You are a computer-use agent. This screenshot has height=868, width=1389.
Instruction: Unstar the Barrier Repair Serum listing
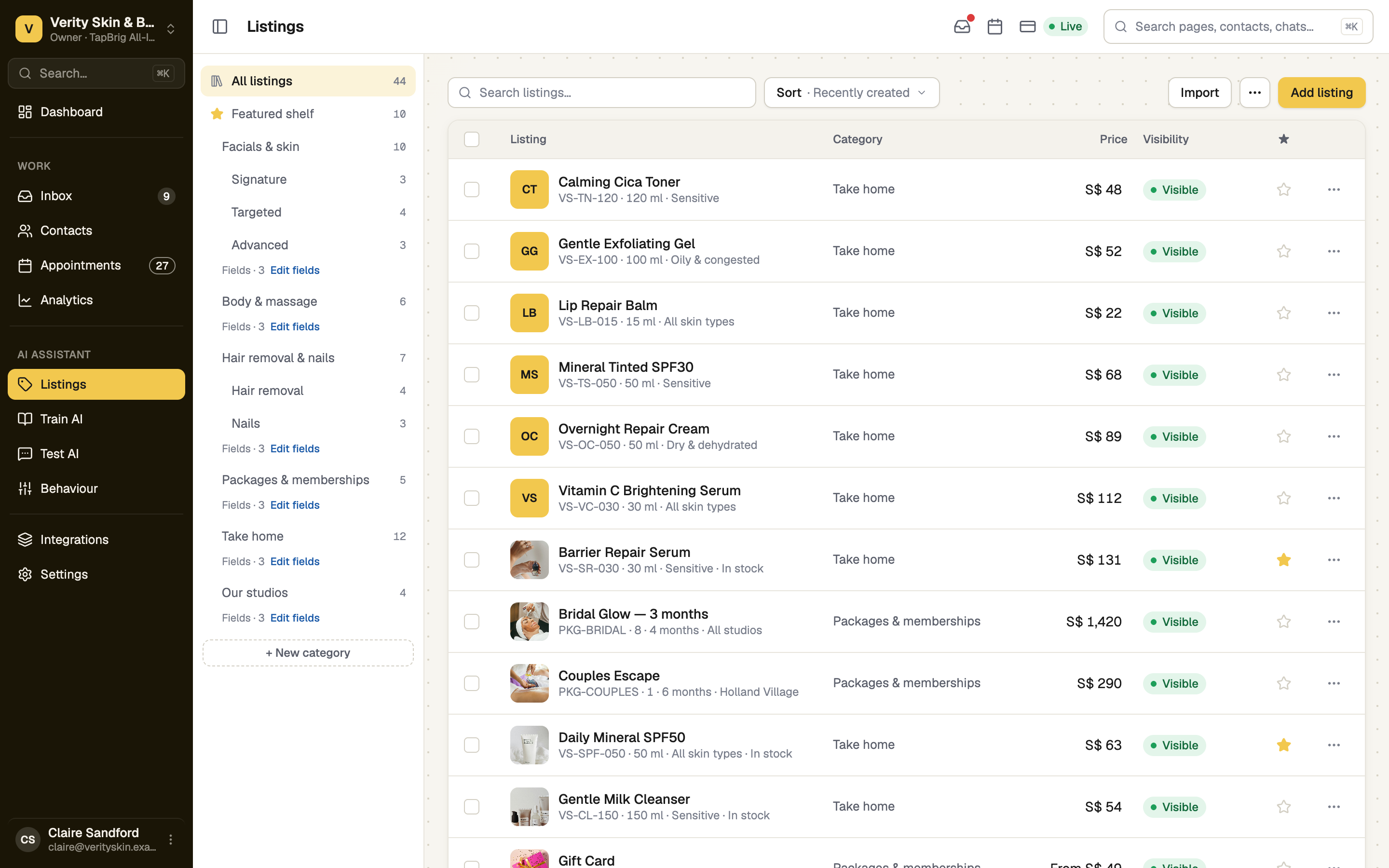coord(1284,560)
